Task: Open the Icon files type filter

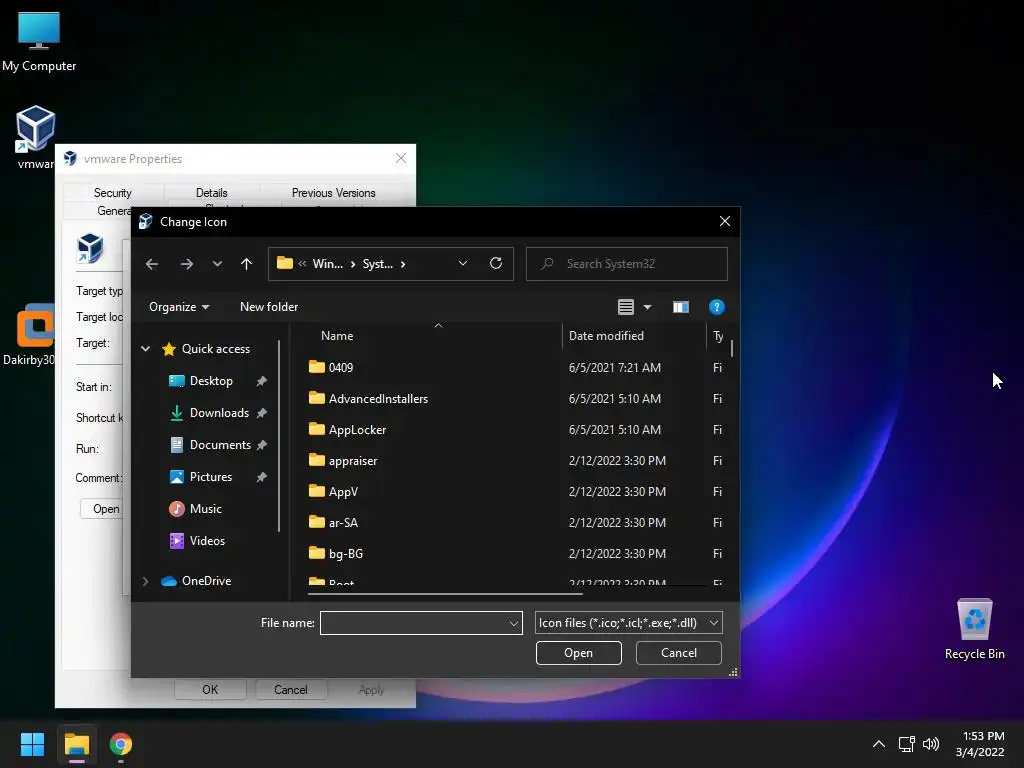Action: 628,623
